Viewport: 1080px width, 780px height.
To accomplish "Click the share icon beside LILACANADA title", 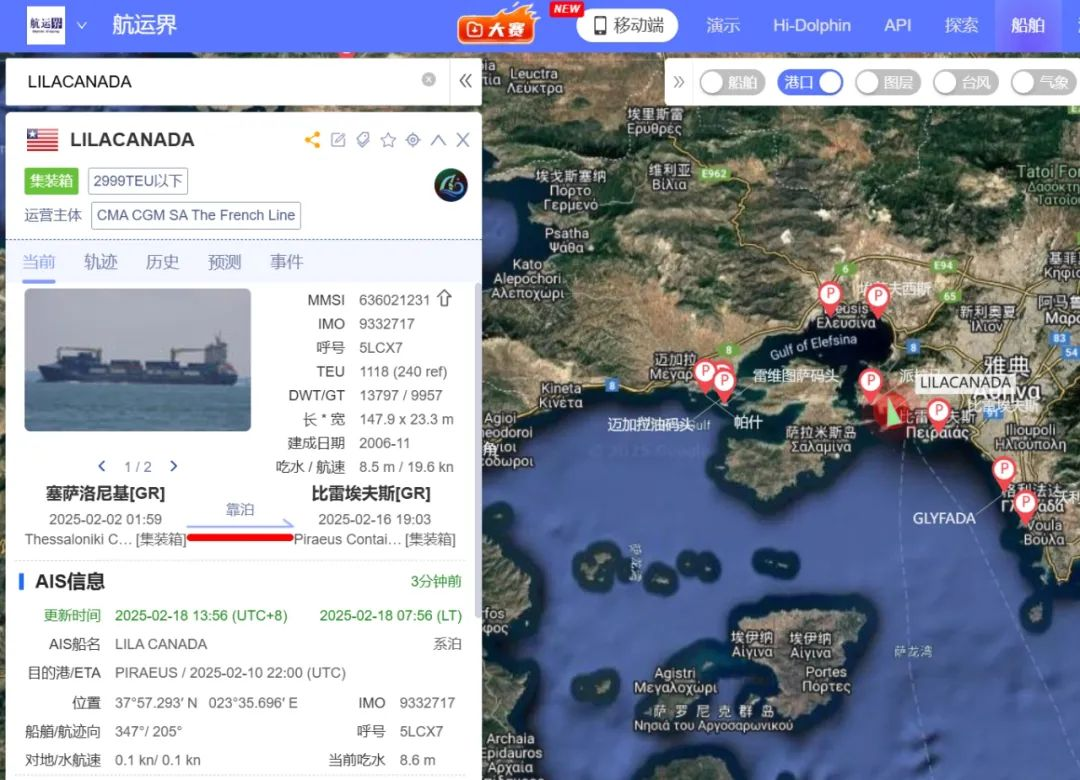I will [x=312, y=140].
